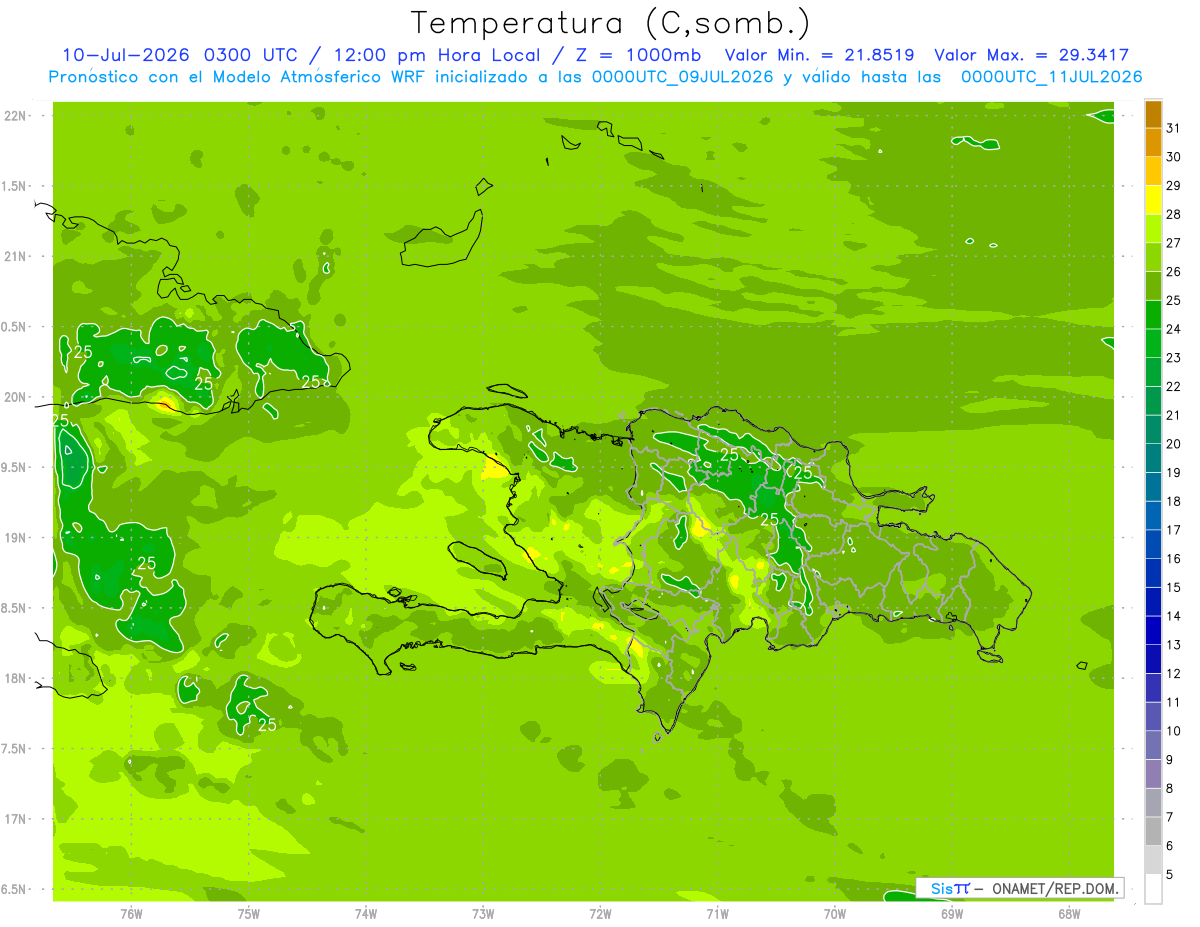Pick the dark blue legend swatch between 13 and 14
The height and width of the screenshot is (927, 1200).
1153,630
